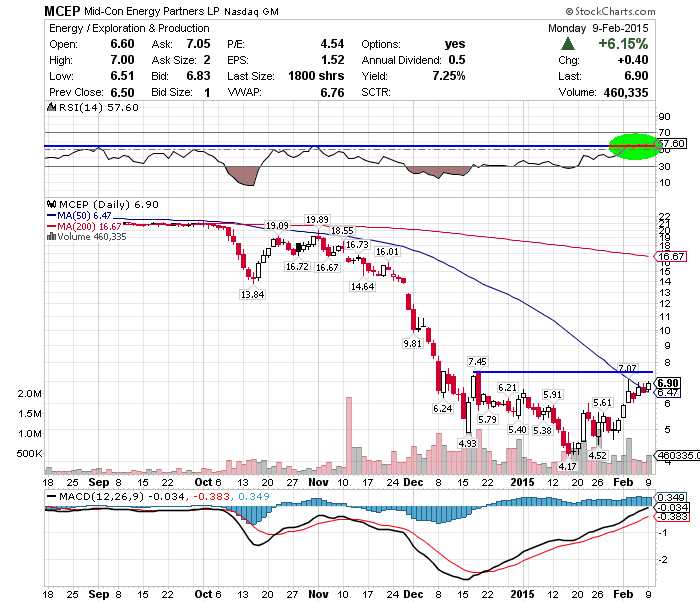Click the MACD(12,26,9) panel label
This screenshot has height=603, width=700.
click(x=102, y=496)
